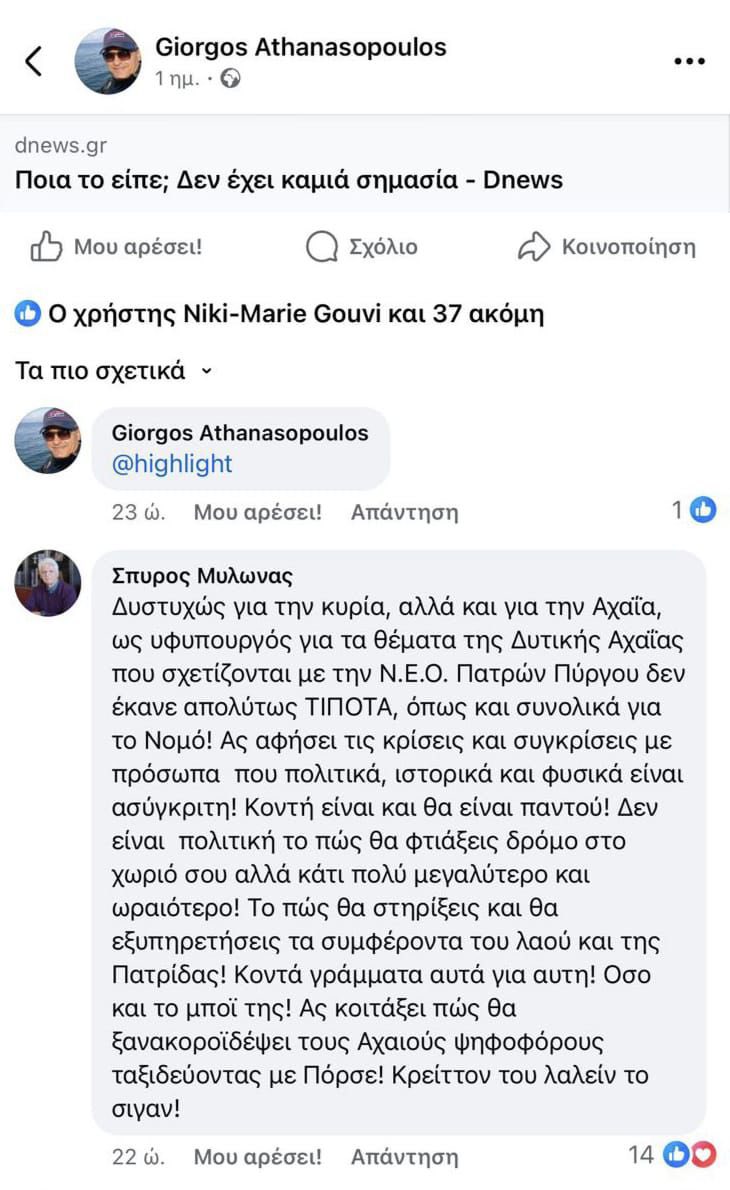Viewport: 730px width, 1190px height.
Task: Tap the share arrow icon
Action: (535, 247)
